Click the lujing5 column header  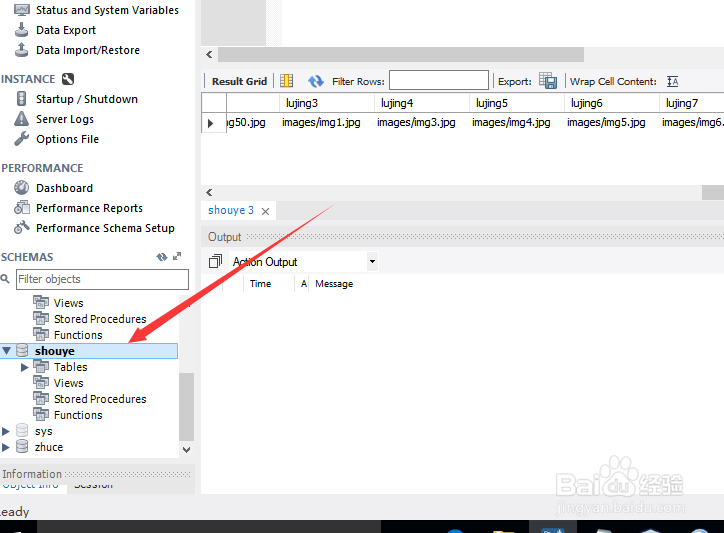(x=517, y=103)
